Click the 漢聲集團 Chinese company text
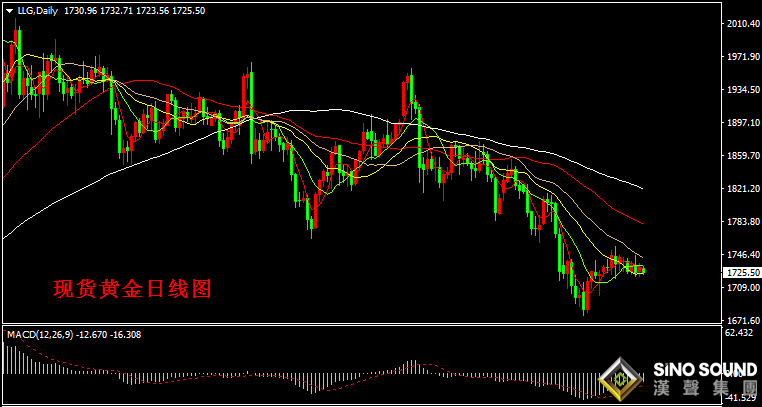The height and width of the screenshot is (407, 762). coord(705,389)
